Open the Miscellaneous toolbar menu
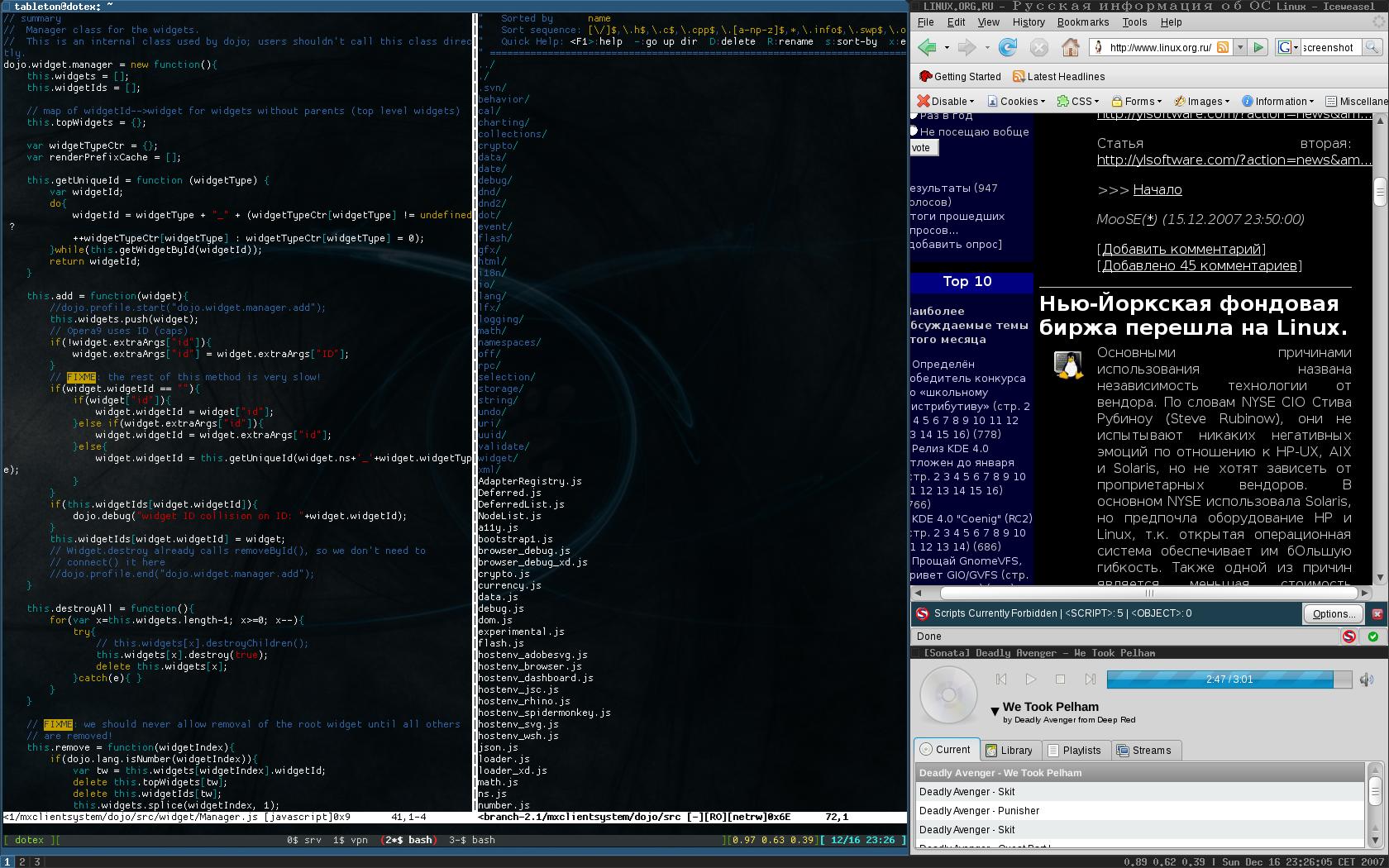 pyautogui.click(x=1357, y=101)
